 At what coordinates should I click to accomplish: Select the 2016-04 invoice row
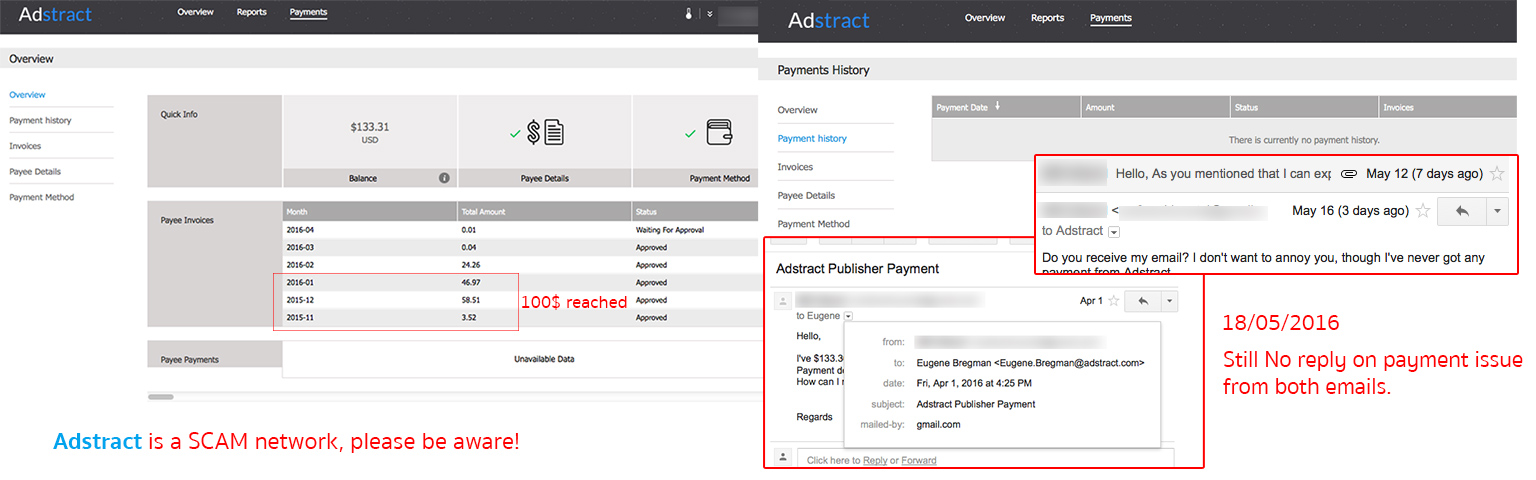[x=520, y=229]
